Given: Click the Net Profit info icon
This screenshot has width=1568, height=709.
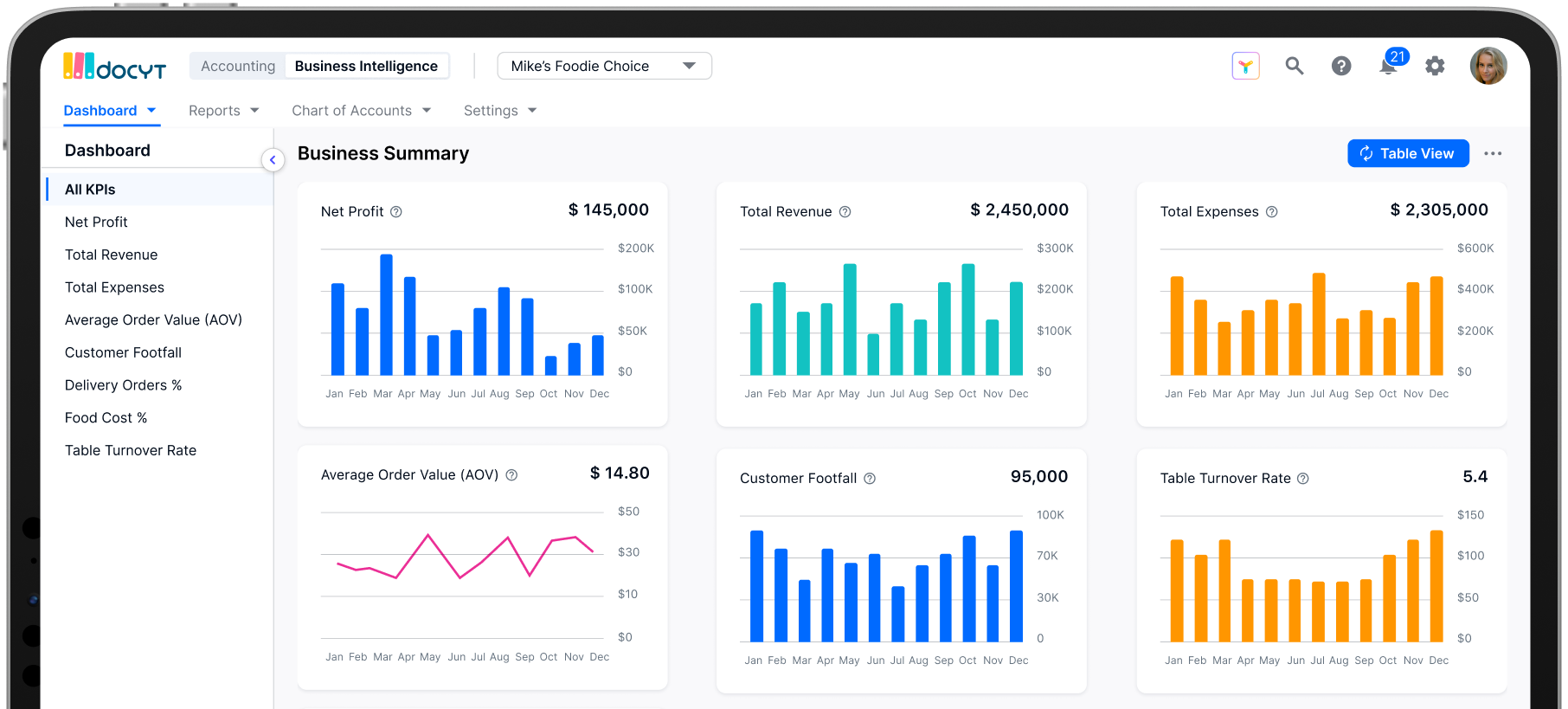Looking at the screenshot, I should 396,212.
